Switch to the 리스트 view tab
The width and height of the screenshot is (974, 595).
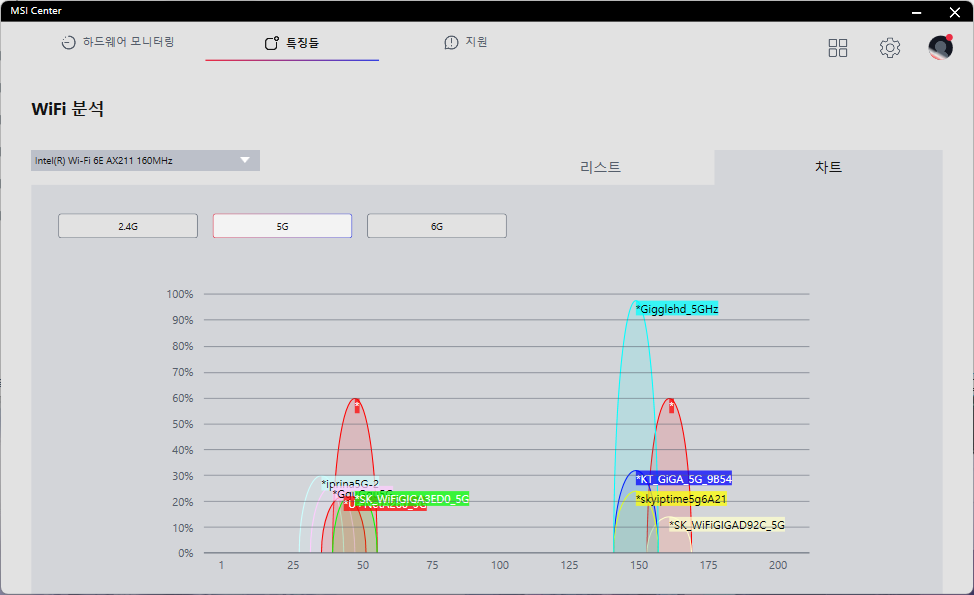point(600,167)
